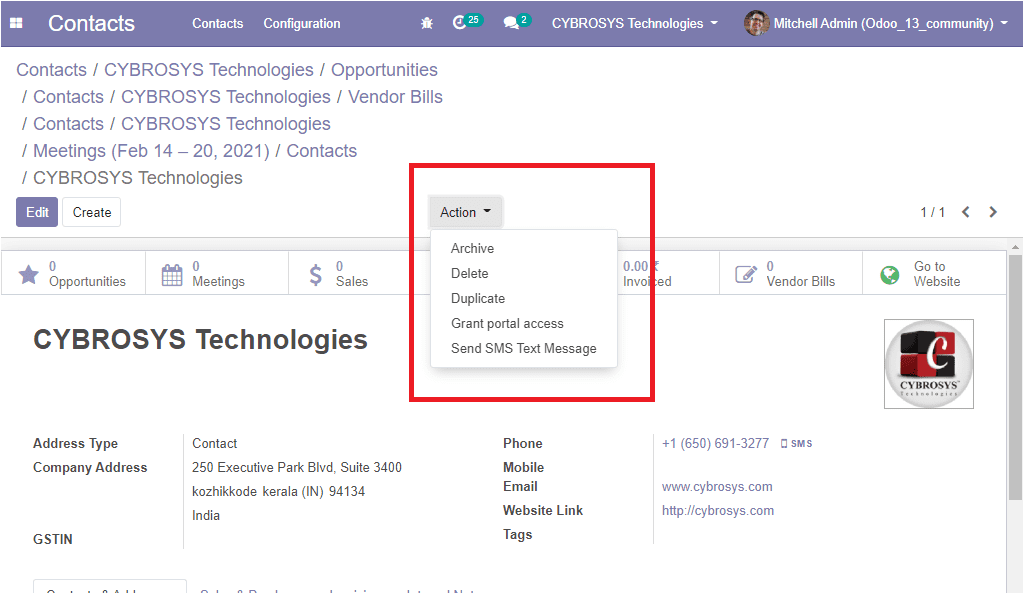Click the Go to Website button

934,274
